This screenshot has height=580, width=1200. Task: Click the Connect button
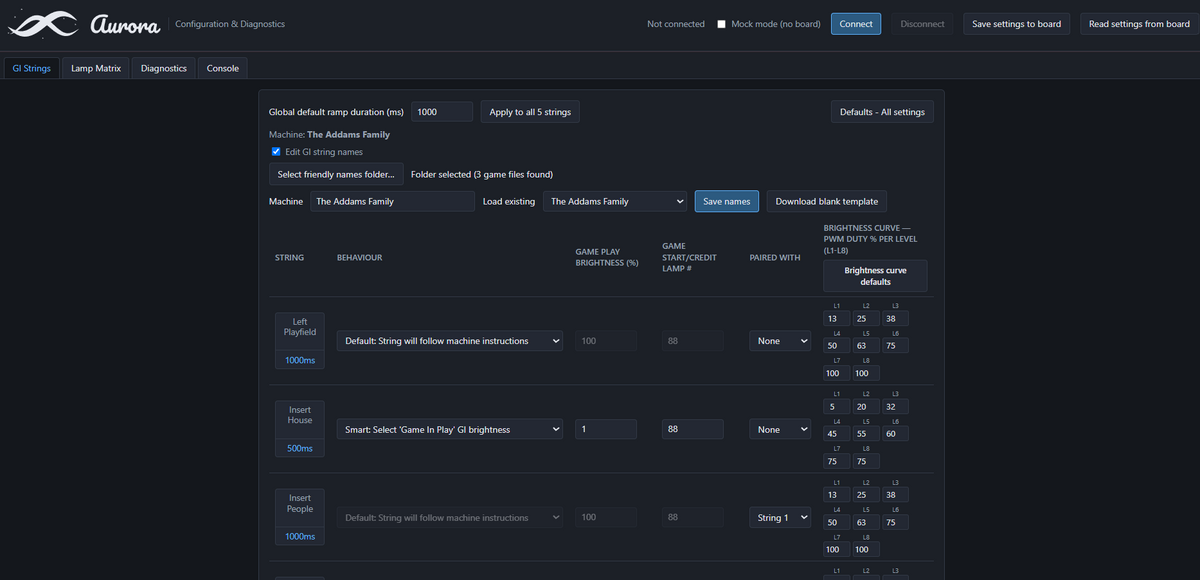[x=856, y=24]
